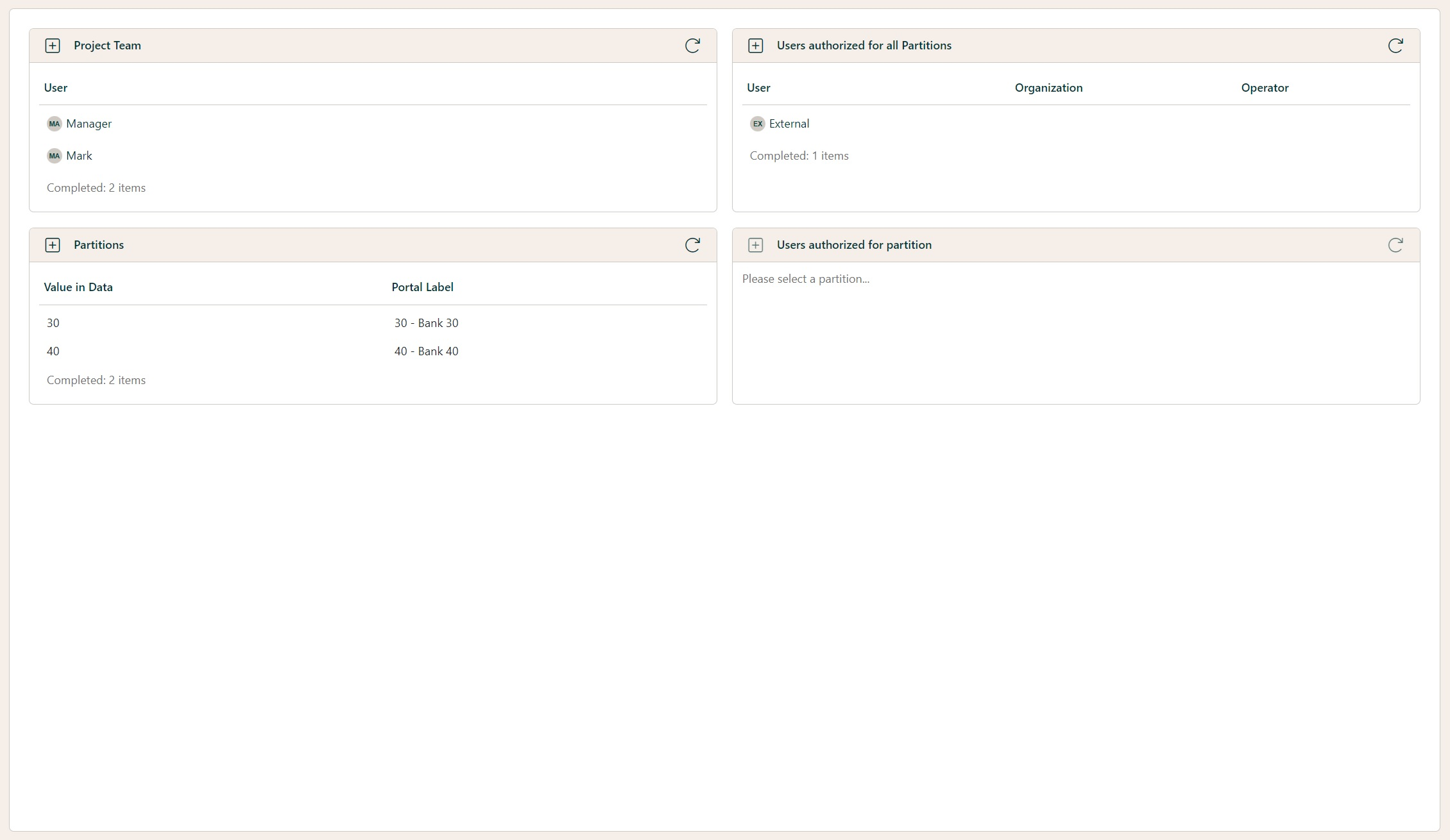Viewport: 1450px width, 840px height.
Task: Select the External user entry
Action: 789,124
